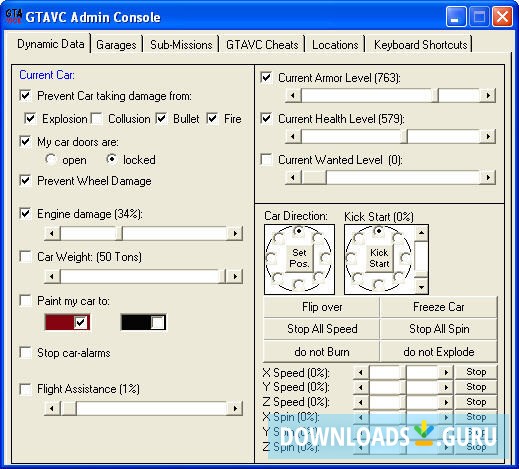The image size is (519, 469).
Task: Click X Speed slider left arrow
Action: 361,372
